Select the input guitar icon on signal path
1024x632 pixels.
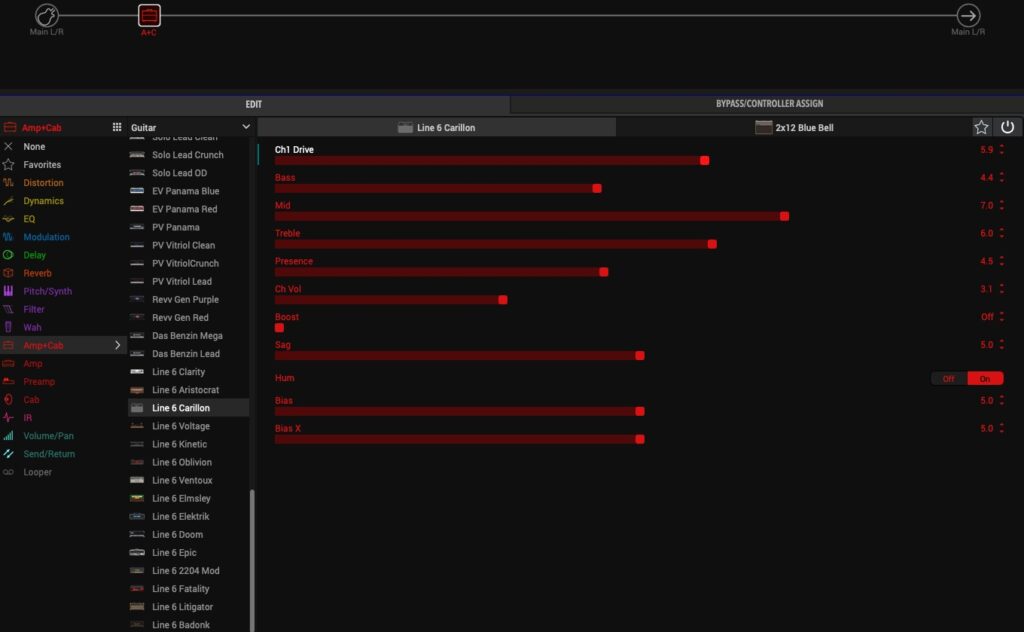click(47, 15)
